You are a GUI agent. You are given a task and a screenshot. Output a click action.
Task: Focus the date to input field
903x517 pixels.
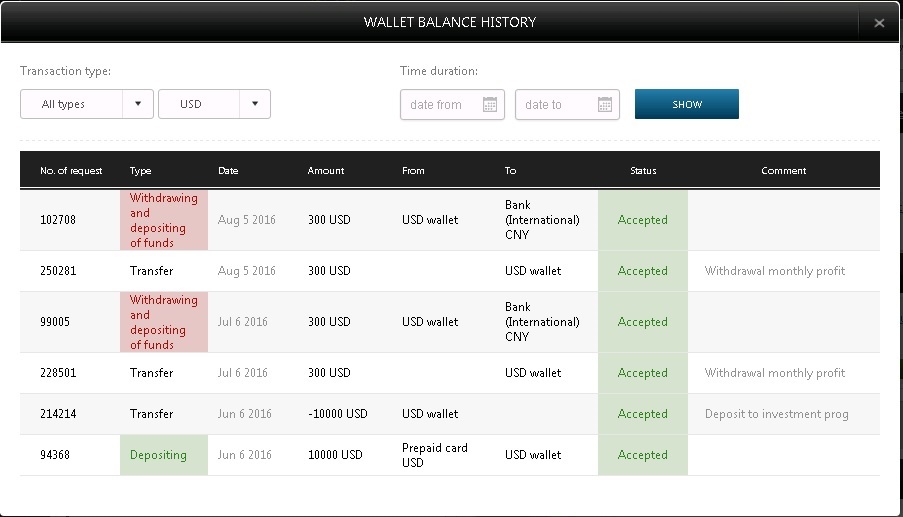click(552, 105)
